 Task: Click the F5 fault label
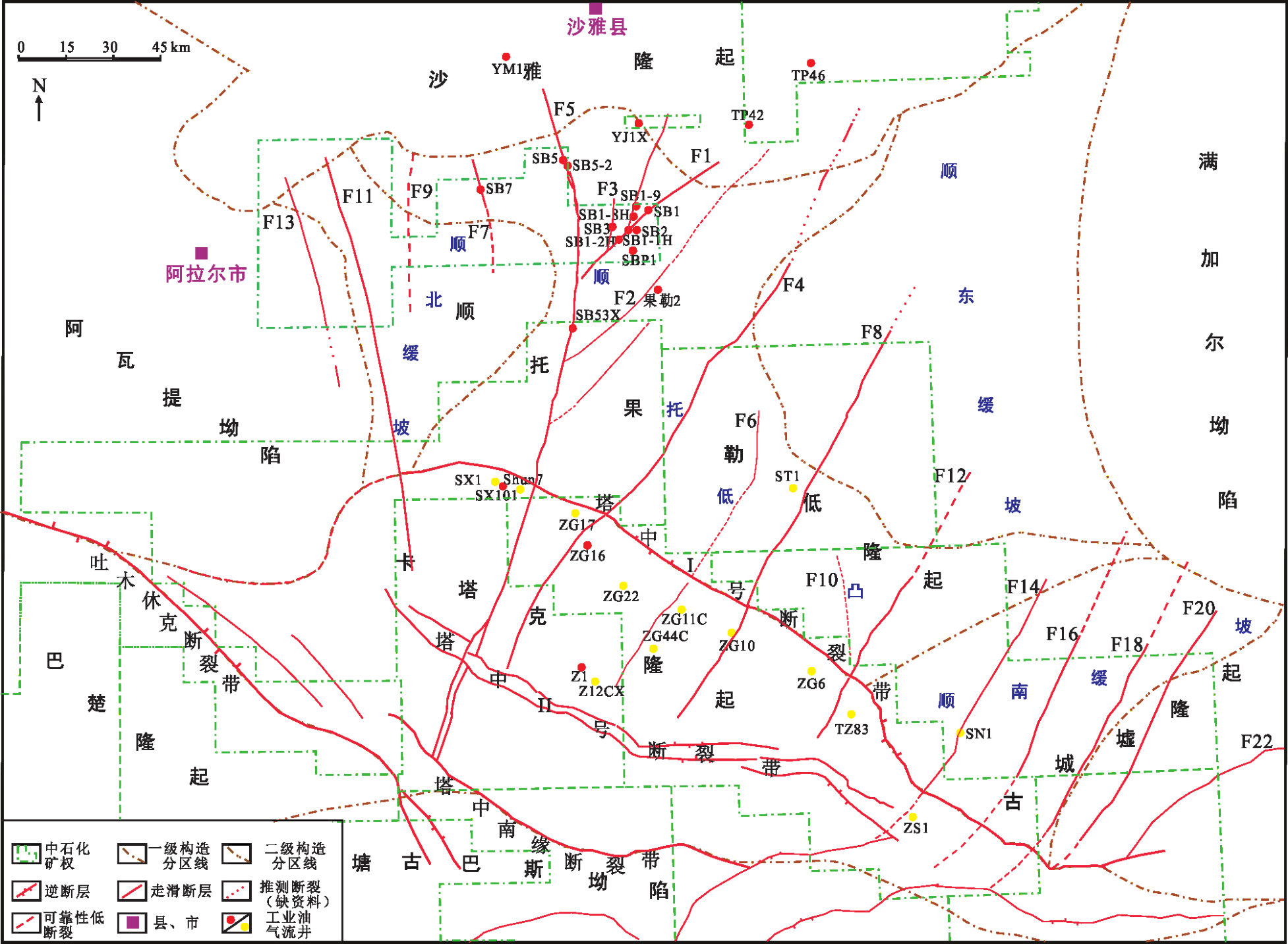pos(564,109)
